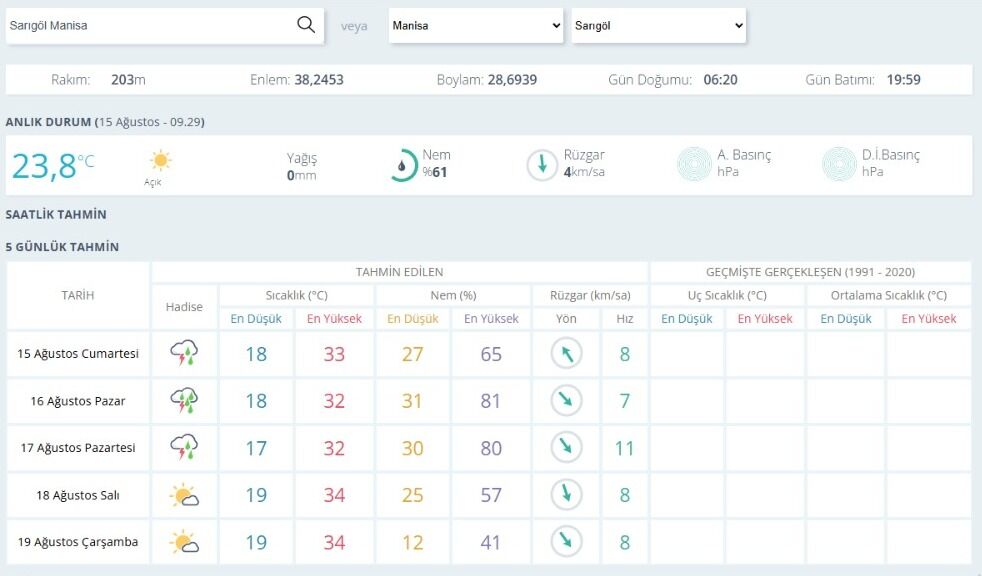Click thunderstorm icon for 15 Ağustos Cumartesi
The width and height of the screenshot is (982, 576).
tap(184, 354)
